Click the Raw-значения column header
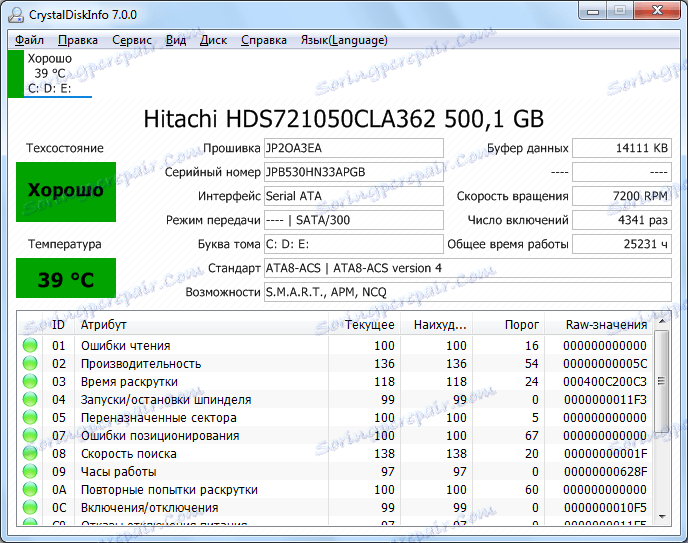The width and height of the screenshot is (688, 543). pyautogui.click(x=598, y=325)
